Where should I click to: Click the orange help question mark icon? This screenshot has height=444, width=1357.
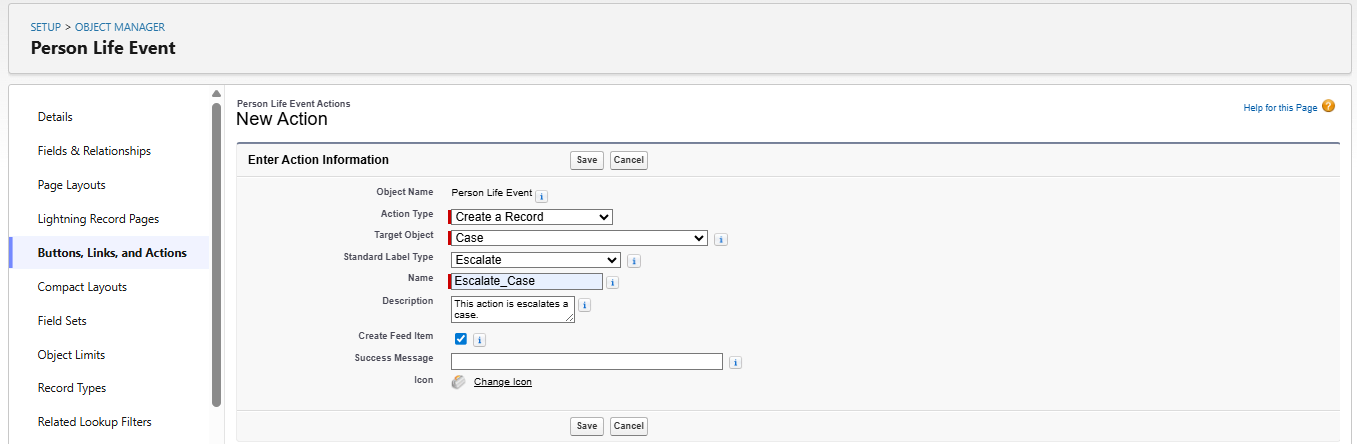[1328, 106]
